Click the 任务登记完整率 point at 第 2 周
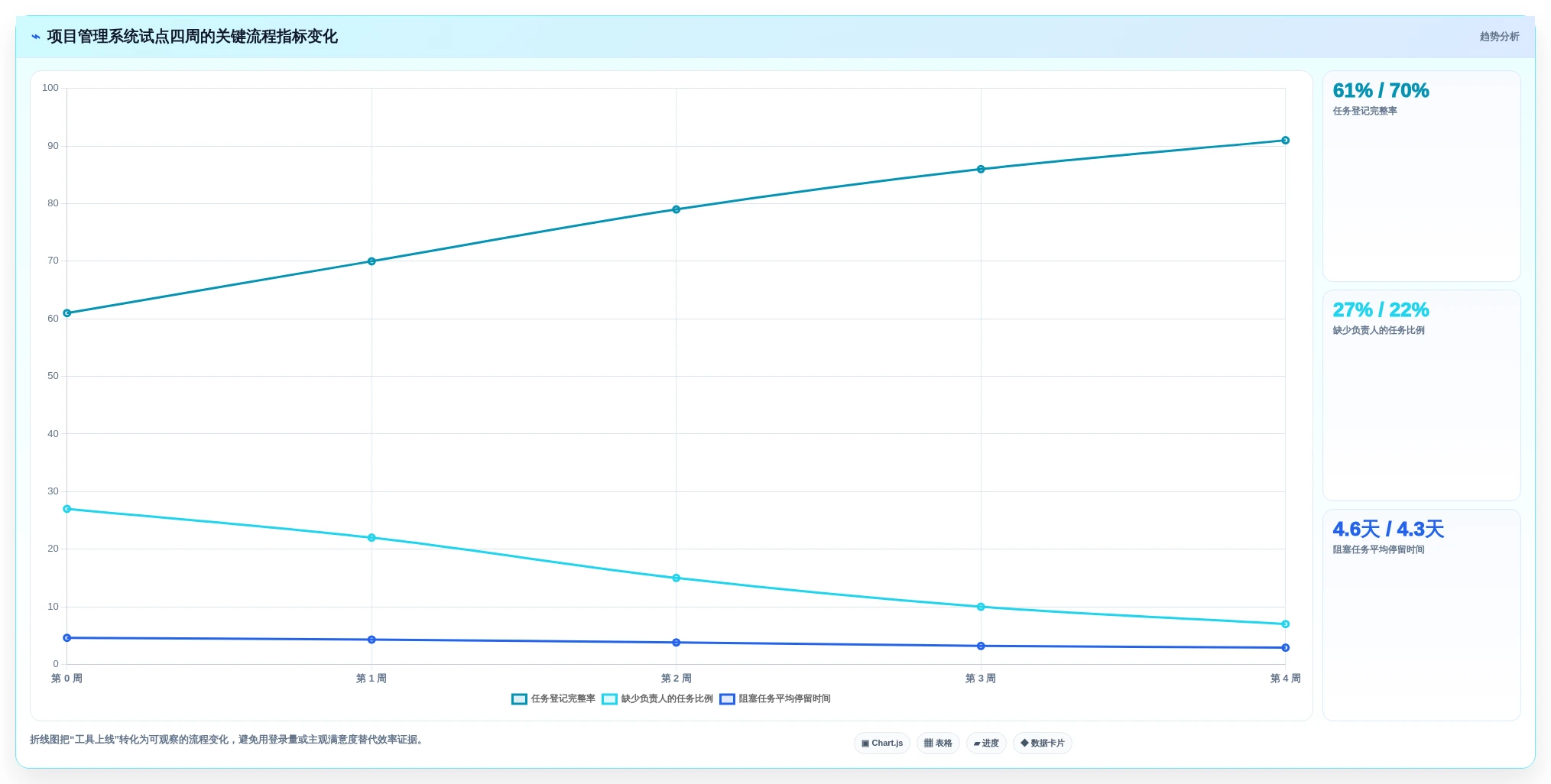1551x784 pixels. (x=677, y=209)
